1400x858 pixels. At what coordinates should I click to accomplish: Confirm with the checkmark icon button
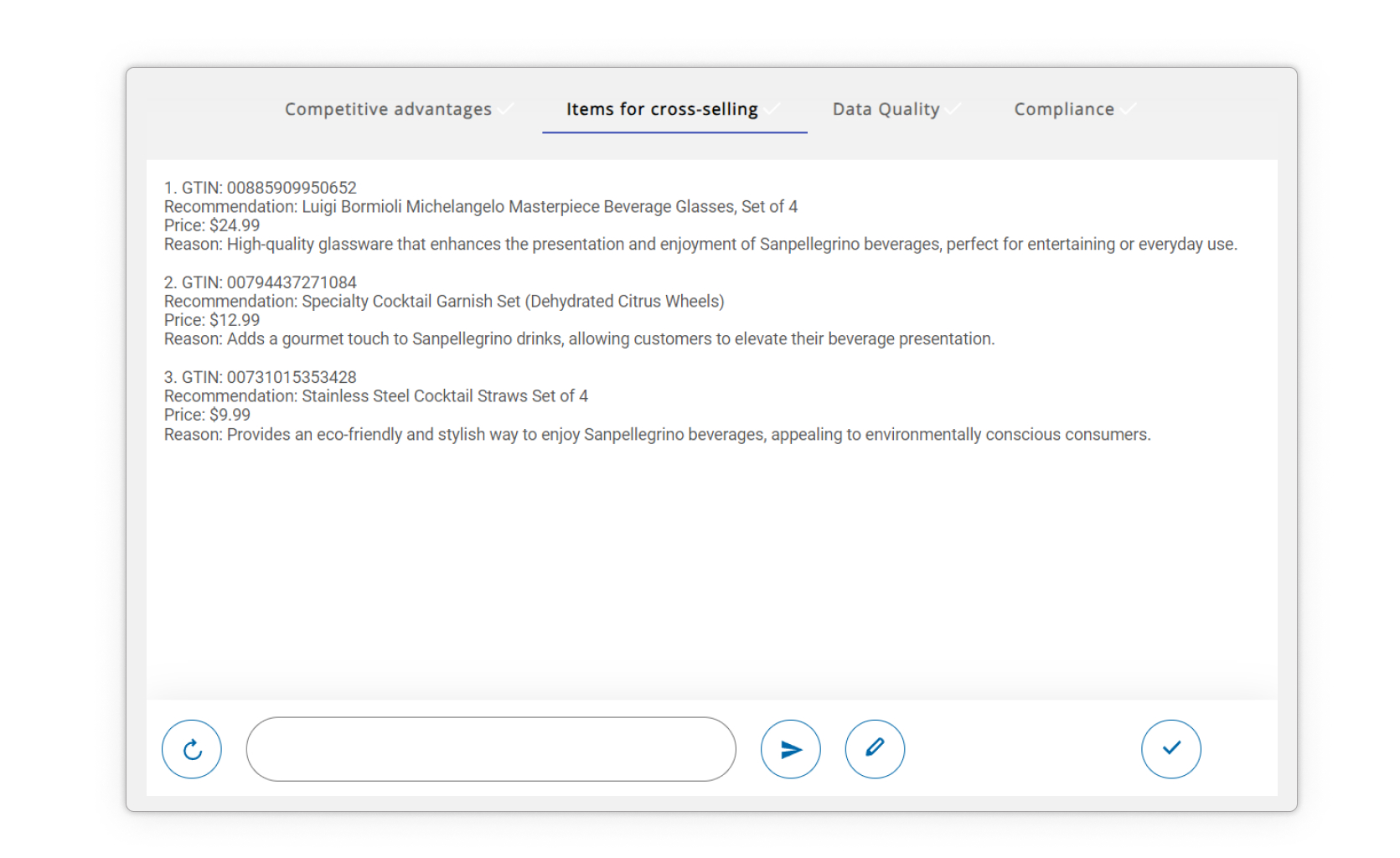tap(1170, 749)
